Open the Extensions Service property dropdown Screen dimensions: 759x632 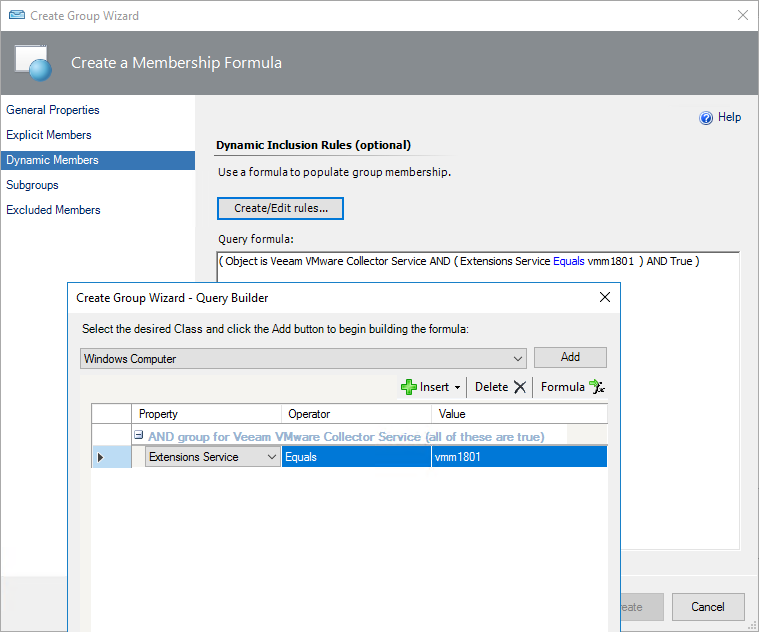[x=272, y=457]
